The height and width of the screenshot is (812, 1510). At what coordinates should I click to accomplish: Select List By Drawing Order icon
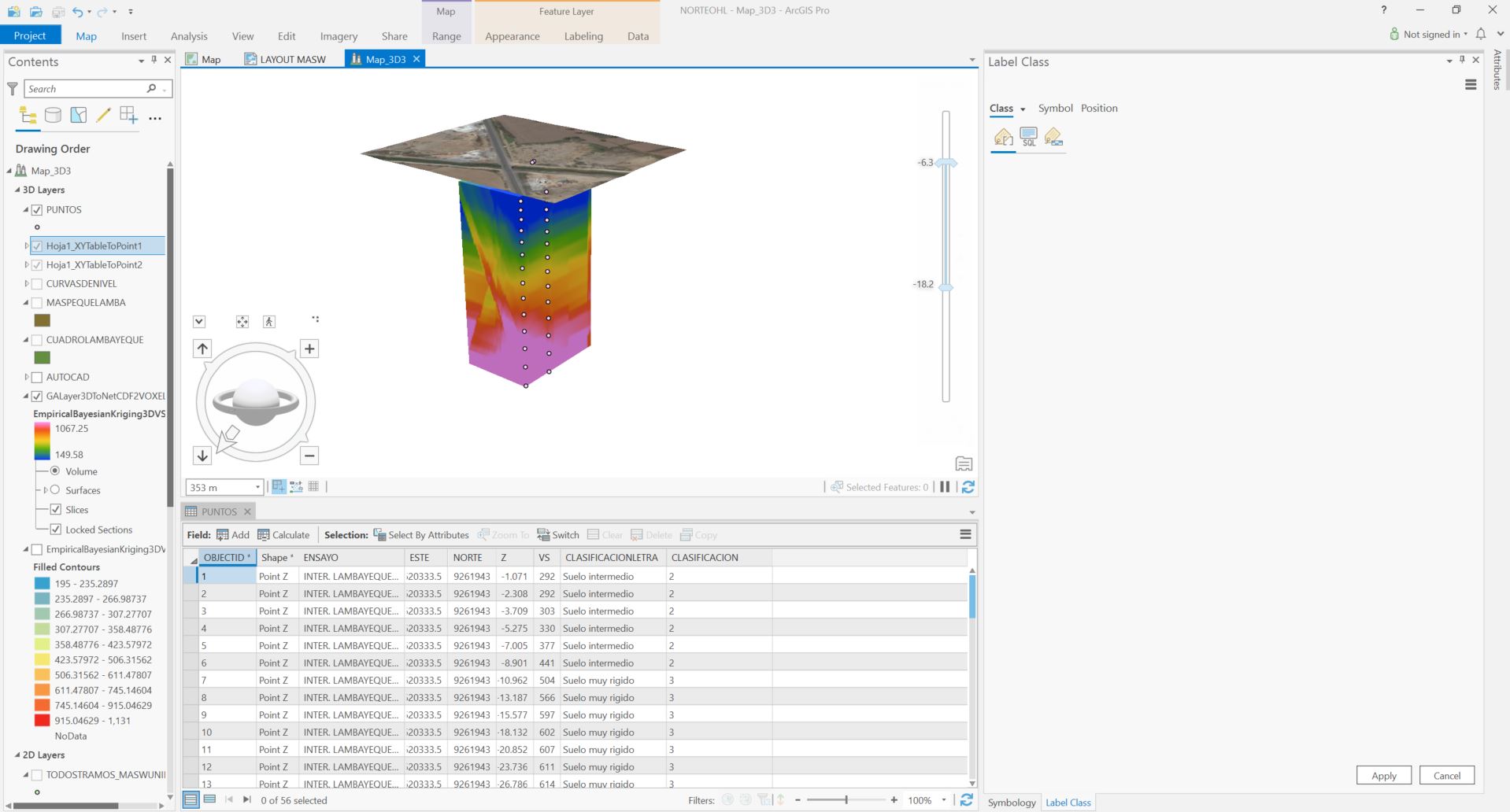pos(28,116)
